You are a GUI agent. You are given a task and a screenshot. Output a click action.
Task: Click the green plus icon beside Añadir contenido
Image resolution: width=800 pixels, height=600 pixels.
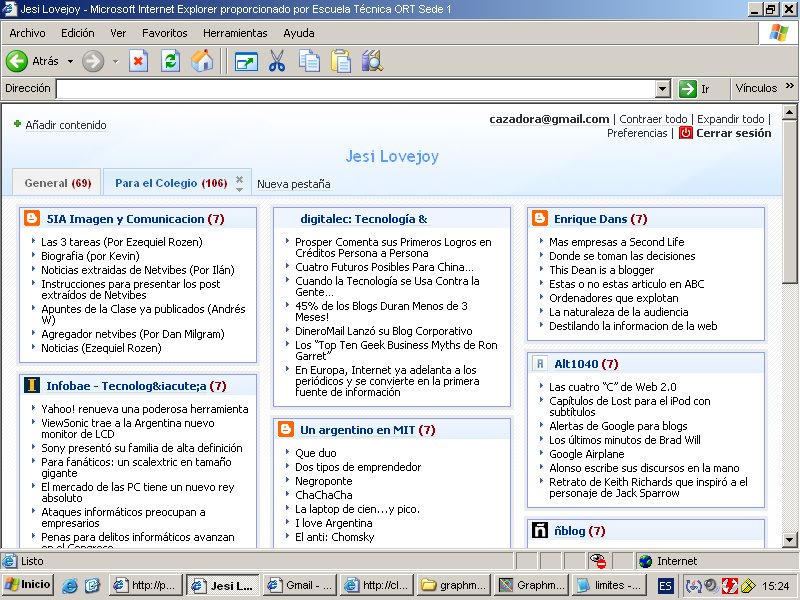[17, 124]
